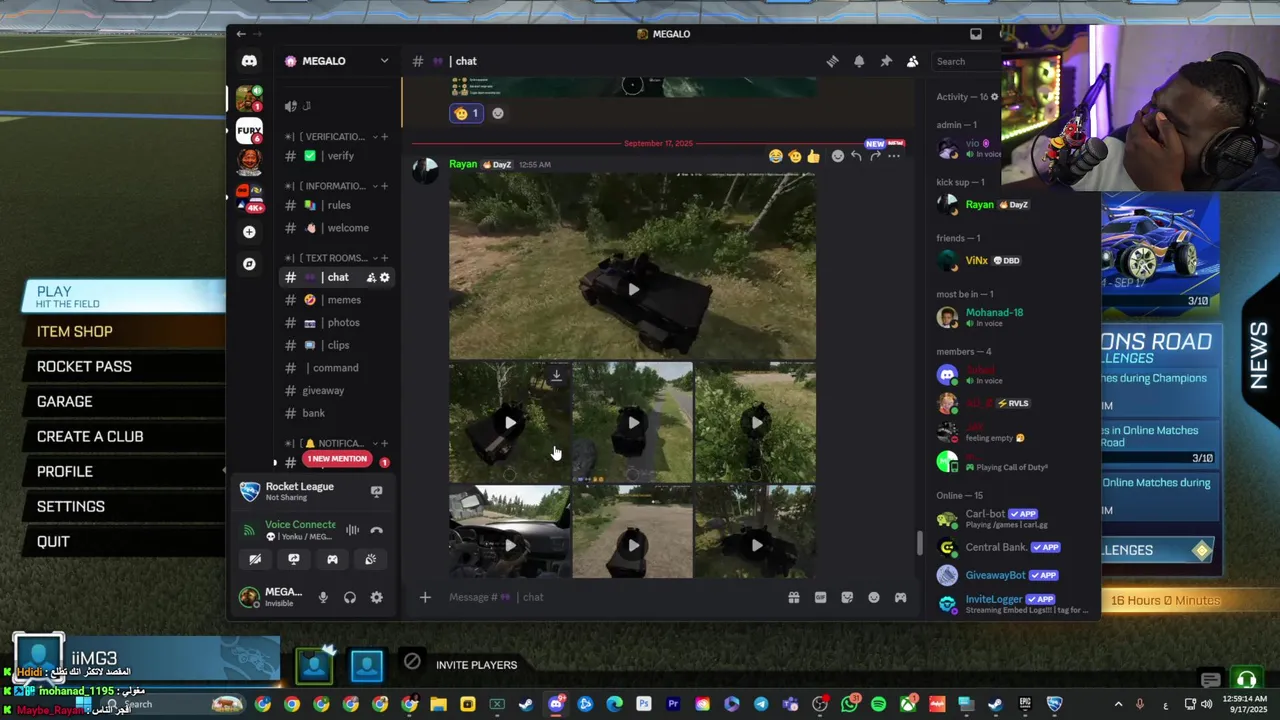Open MEGALO server dropdown menu
This screenshot has width=1280, height=720.
384,61
